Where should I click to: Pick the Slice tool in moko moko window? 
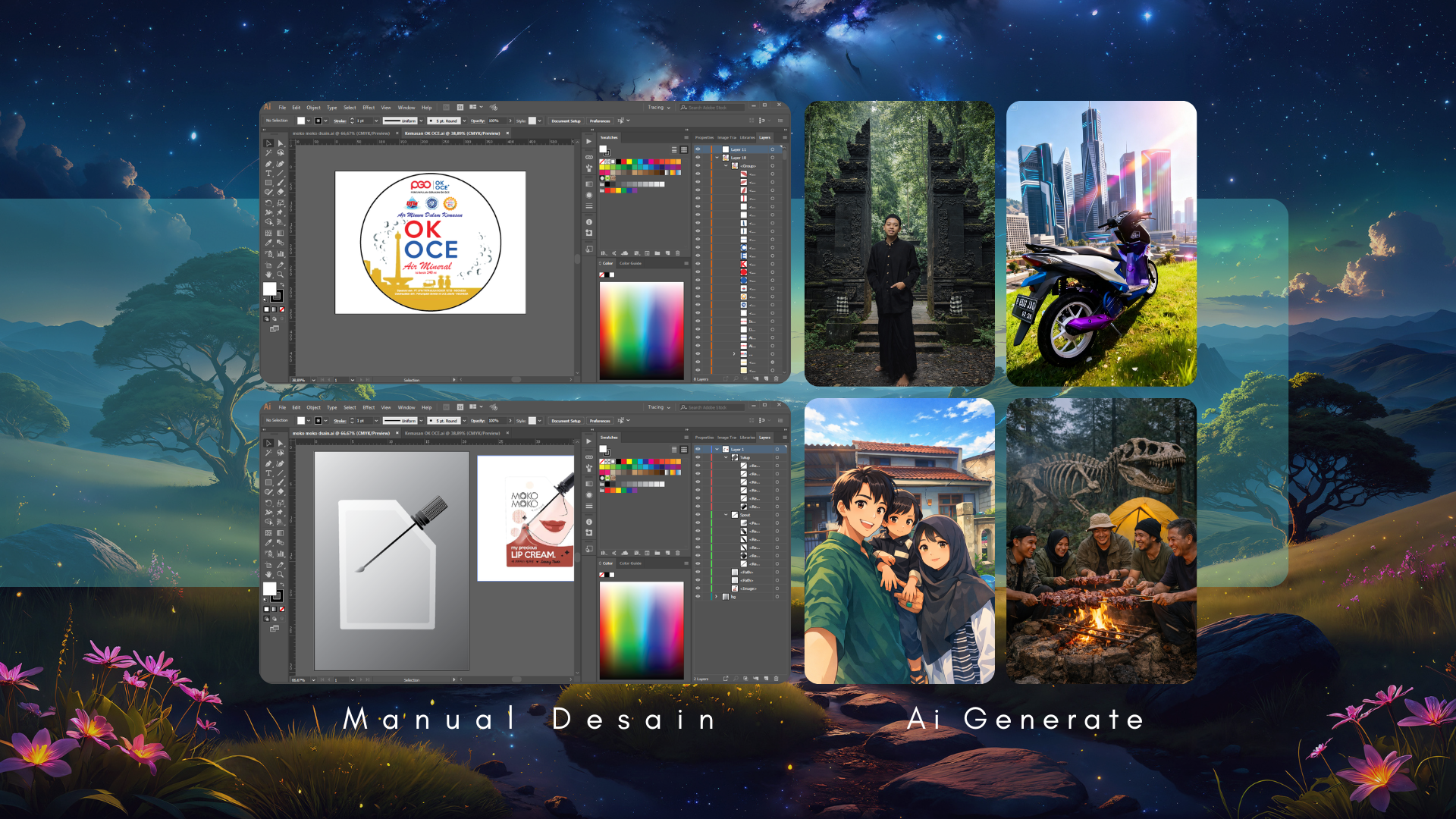pos(281,564)
